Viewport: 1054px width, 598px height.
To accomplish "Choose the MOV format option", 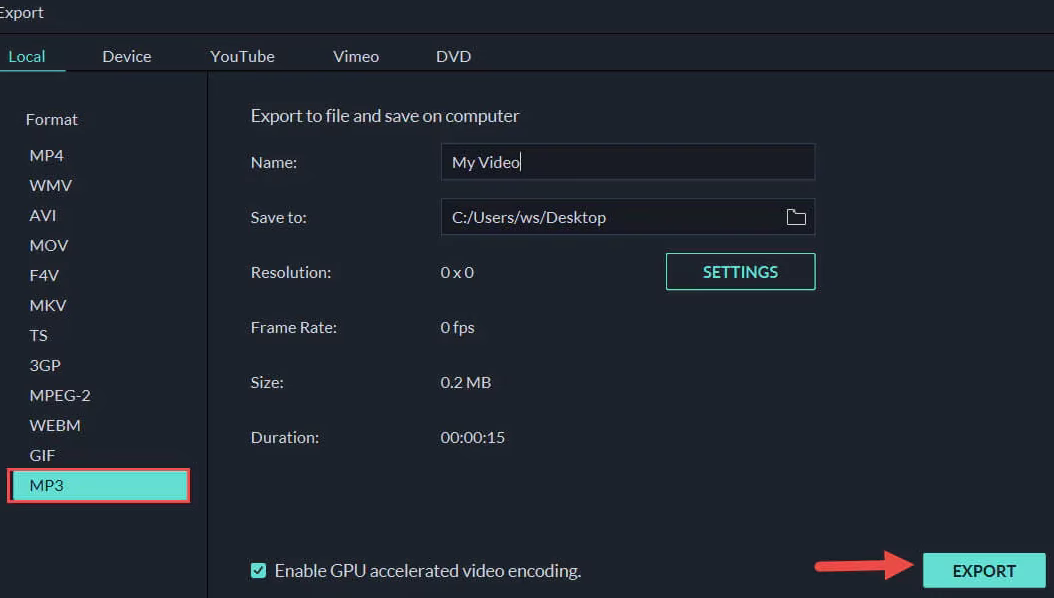I will (49, 245).
